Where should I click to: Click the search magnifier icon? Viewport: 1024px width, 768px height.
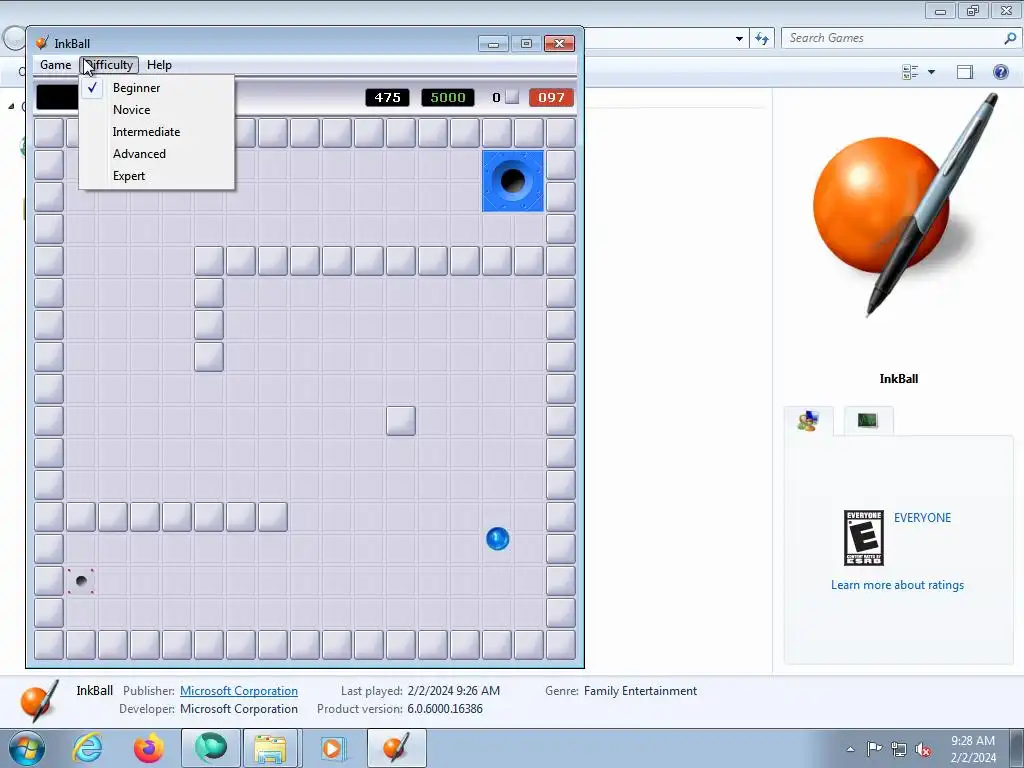pos(1010,38)
